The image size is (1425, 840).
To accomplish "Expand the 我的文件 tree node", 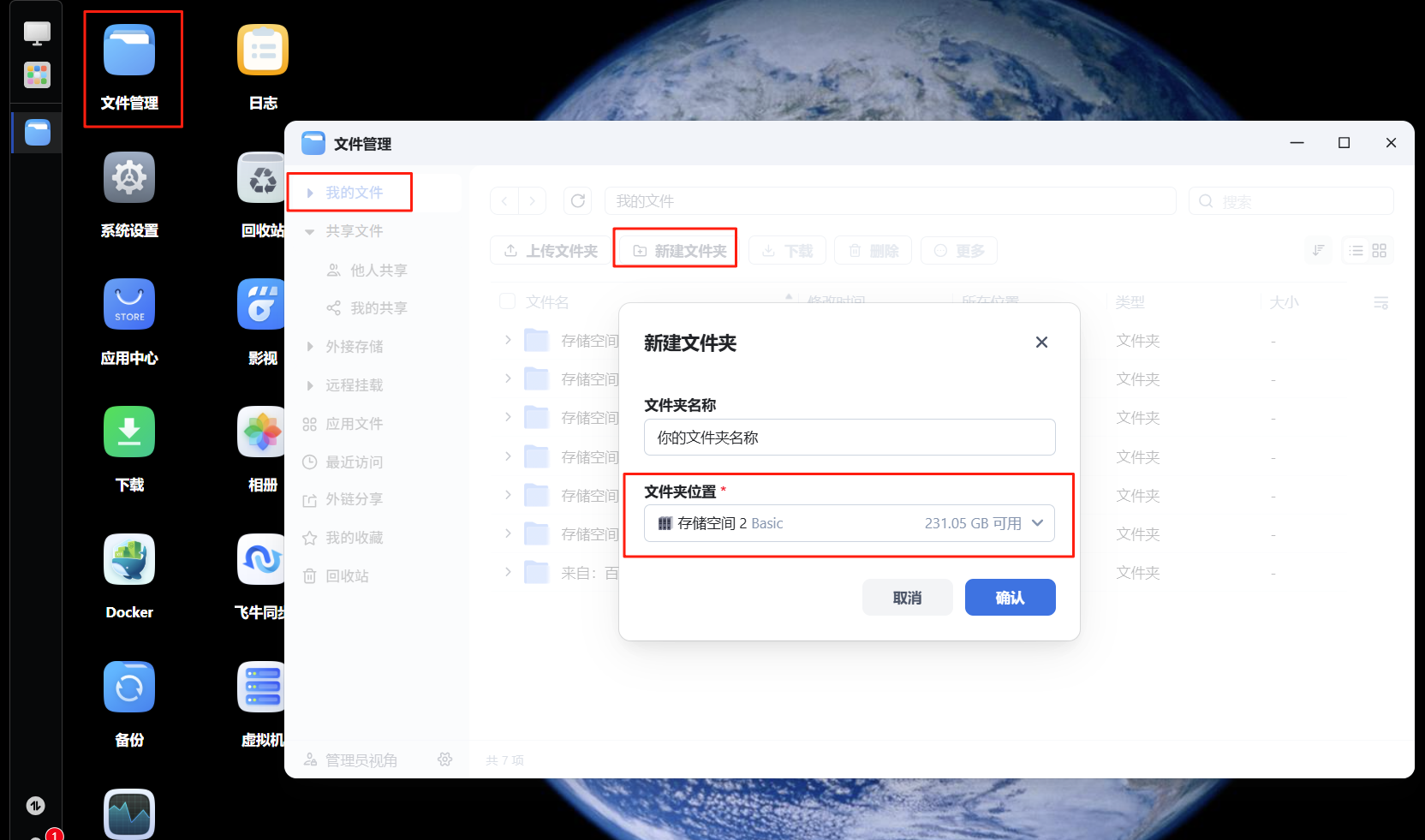I will coord(310,193).
